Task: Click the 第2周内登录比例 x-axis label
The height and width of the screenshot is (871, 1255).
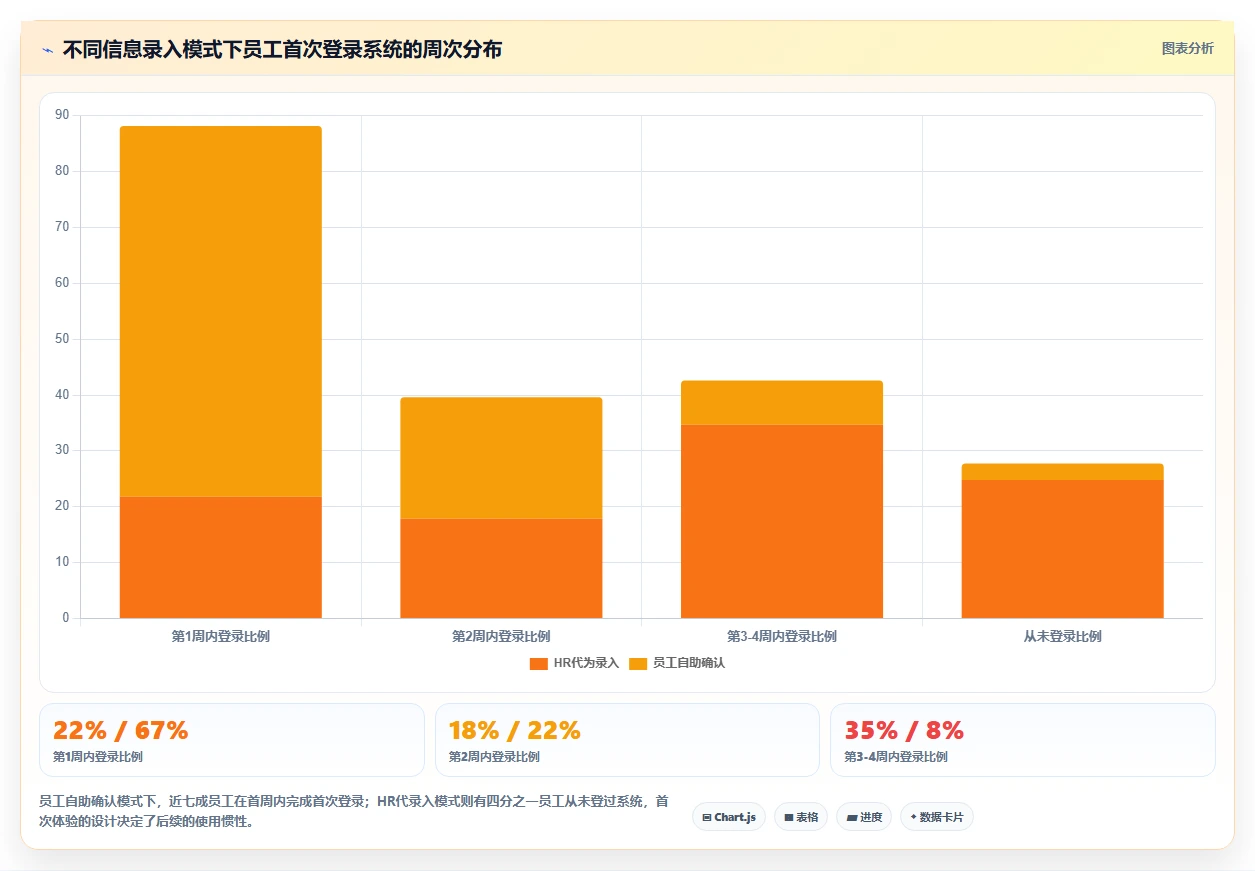Action: pos(501,636)
